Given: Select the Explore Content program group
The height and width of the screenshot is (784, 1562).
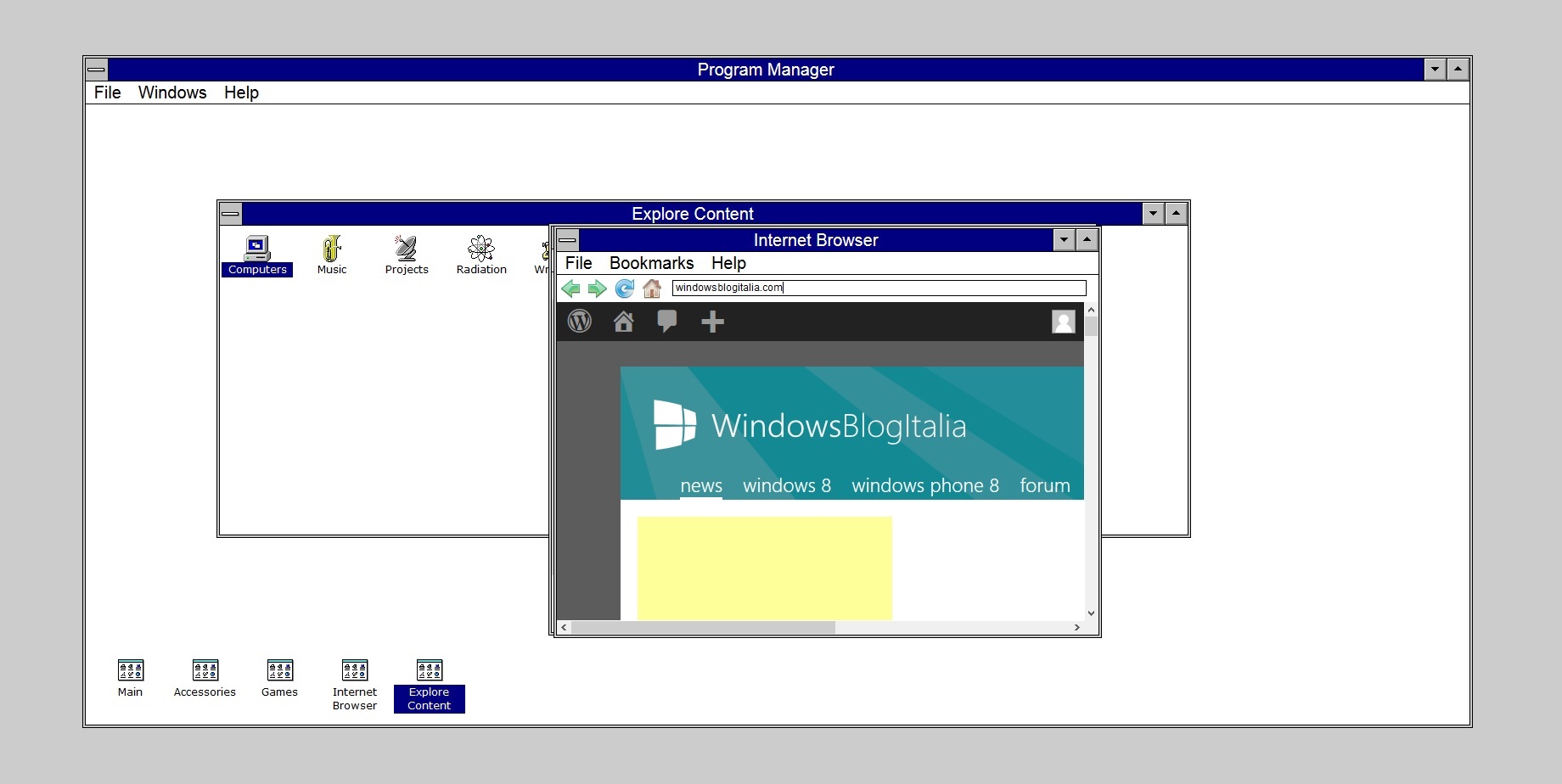Looking at the screenshot, I should (430, 685).
